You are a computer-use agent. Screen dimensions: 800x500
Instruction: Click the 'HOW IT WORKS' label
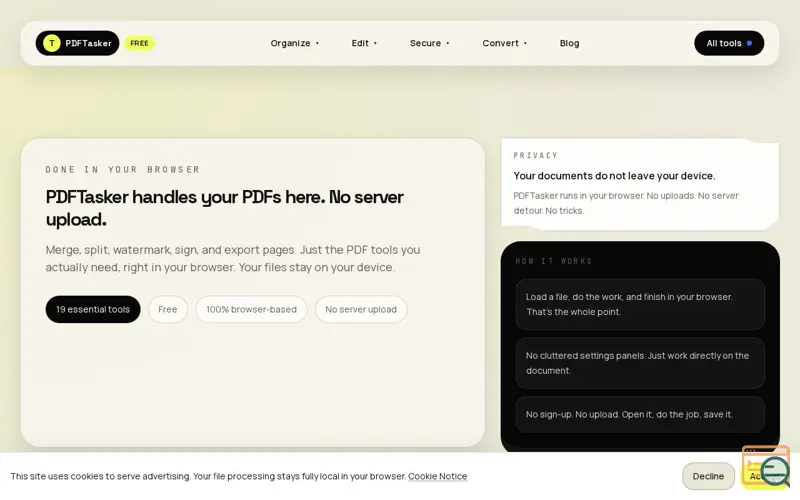click(x=554, y=261)
